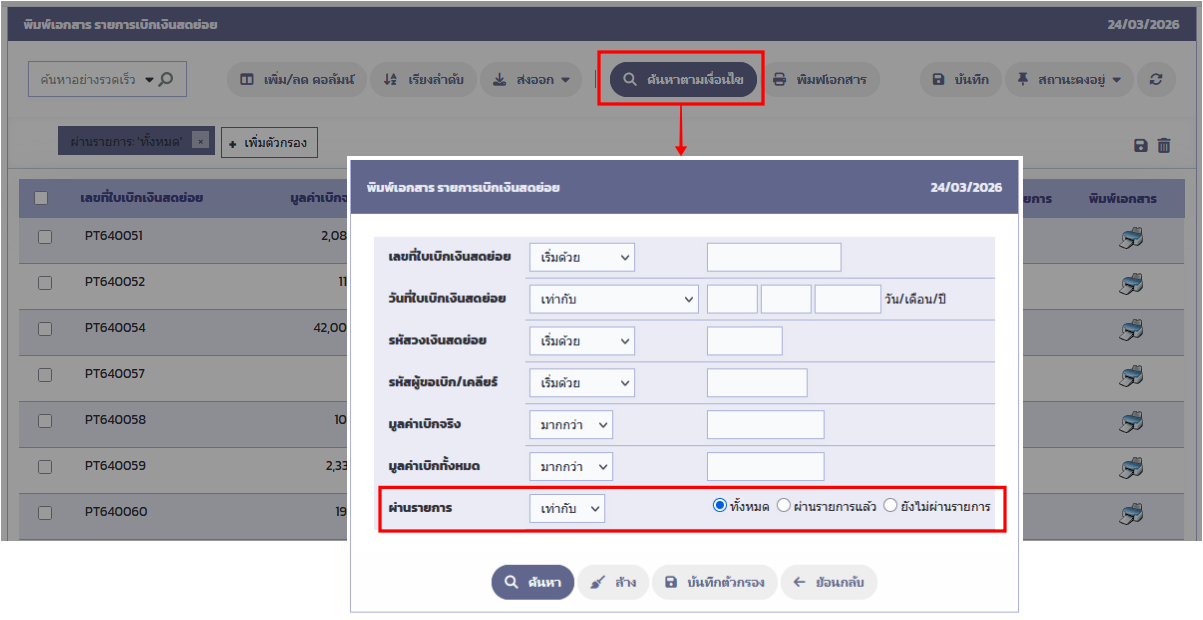Click the 'ย้อนกลับ' back button
Viewport: 1203px width, 620px height.
pos(829,582)
